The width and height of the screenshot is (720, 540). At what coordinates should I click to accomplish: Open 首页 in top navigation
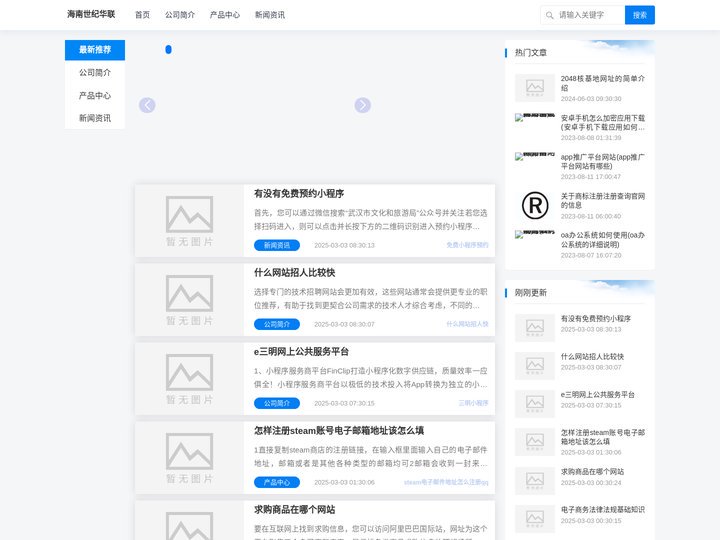point(142,15)
